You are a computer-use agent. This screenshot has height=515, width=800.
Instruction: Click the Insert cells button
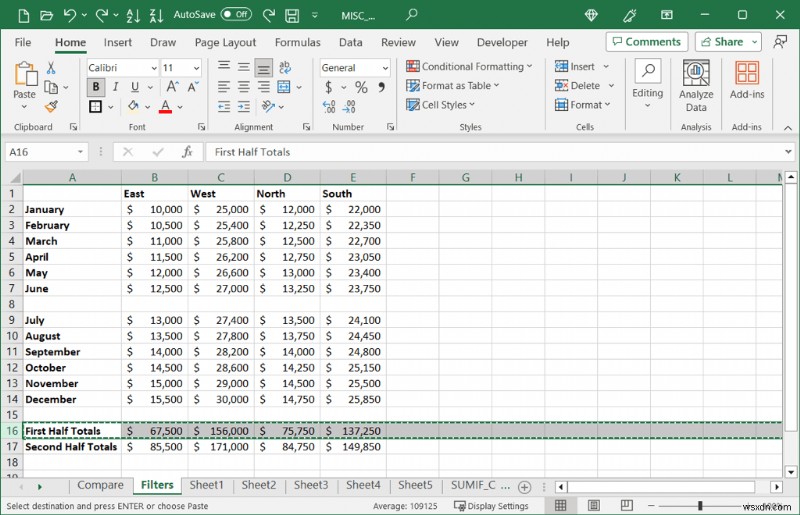[x=575, y=66]
